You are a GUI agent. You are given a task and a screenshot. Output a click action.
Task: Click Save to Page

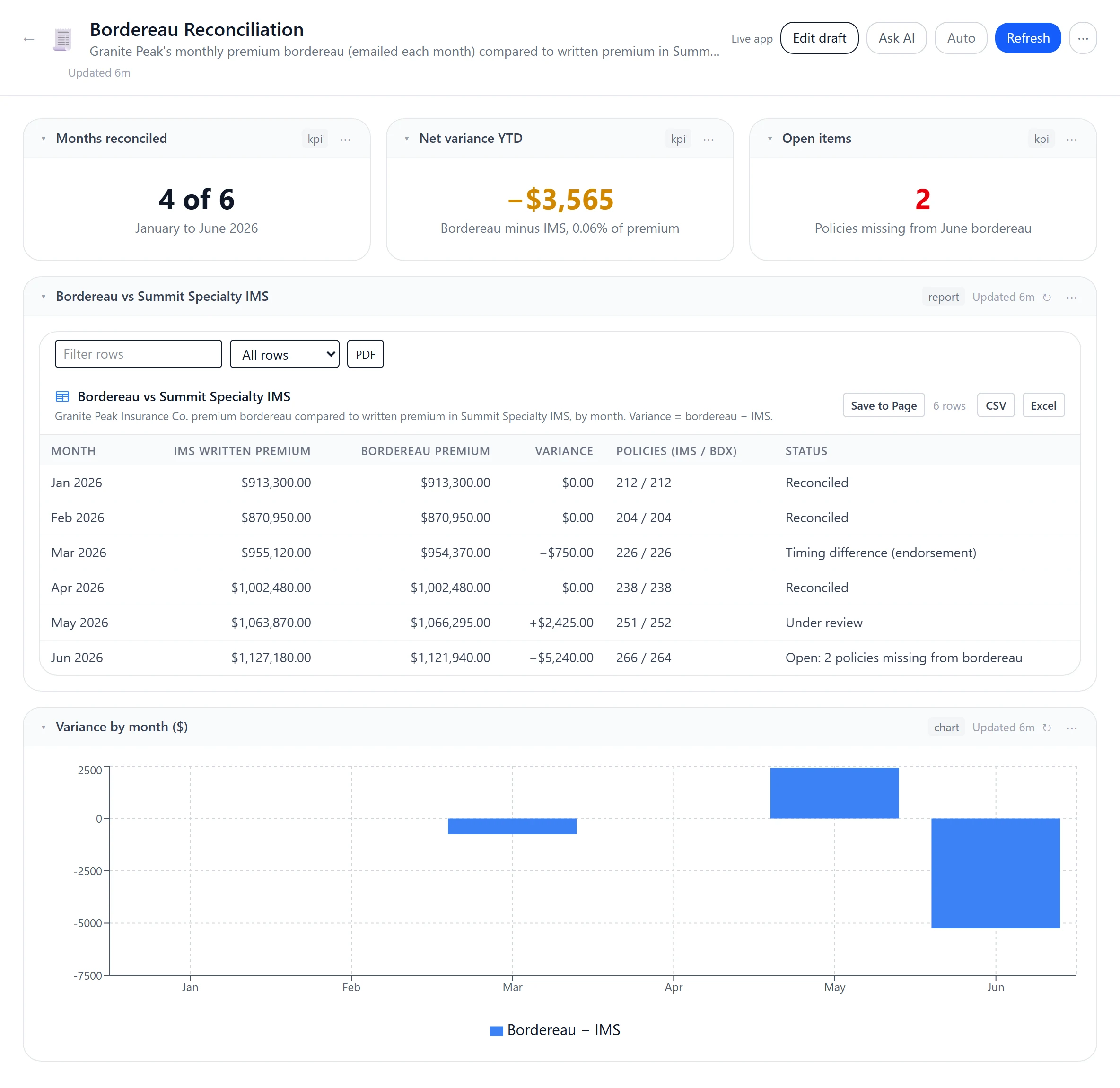click(x=884, y=405)
